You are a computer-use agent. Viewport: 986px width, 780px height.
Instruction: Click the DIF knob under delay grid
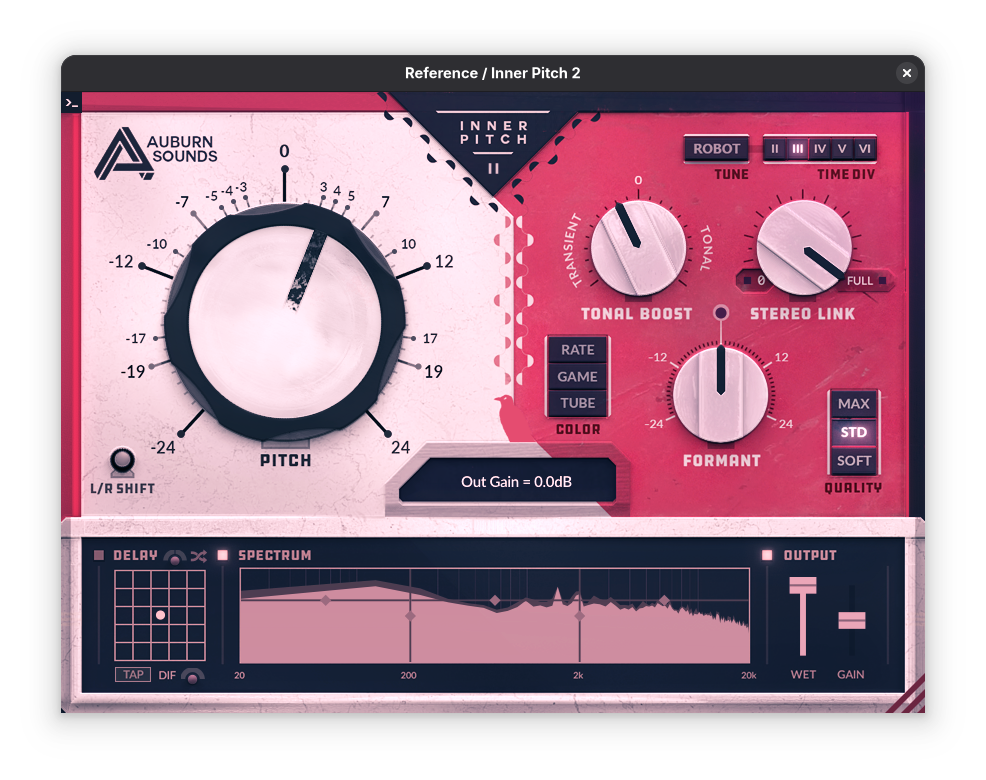point(192,675)
